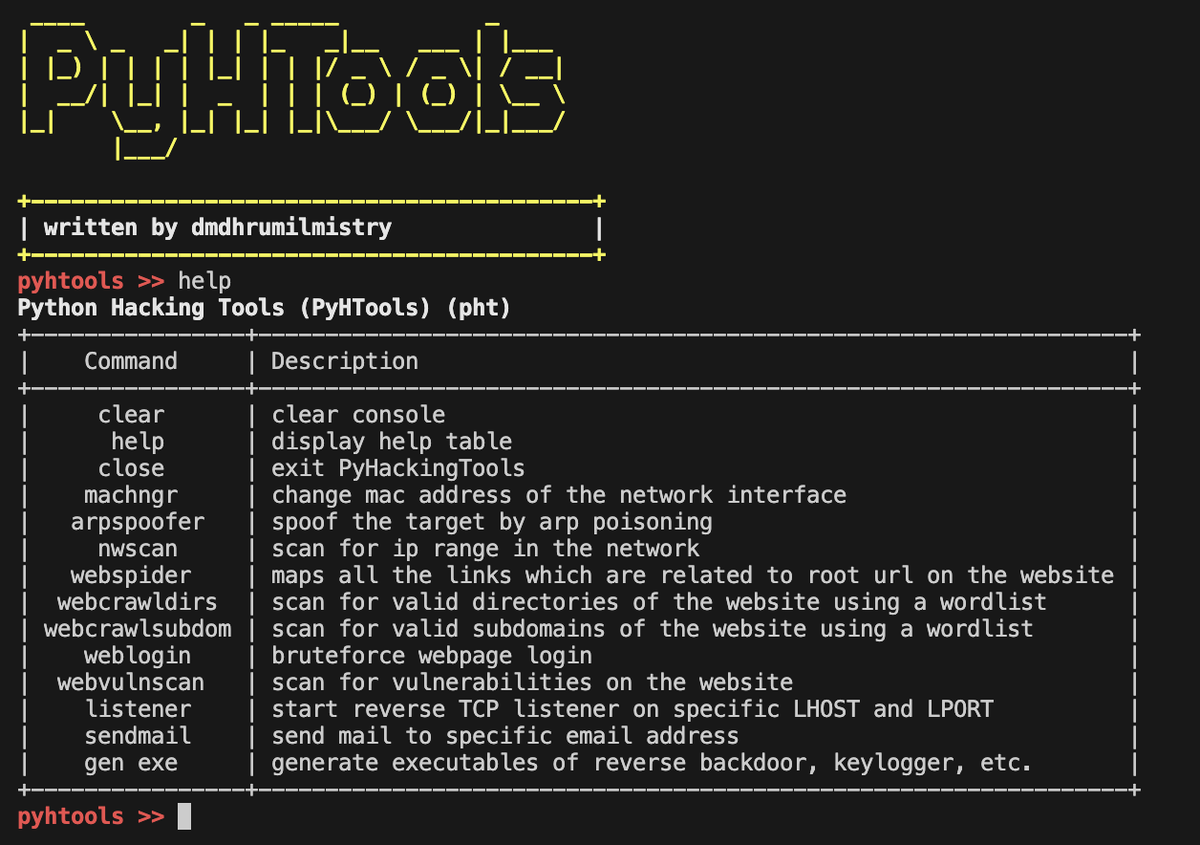
Task: Click the 'sendmail' command entry
Action: [137, 735]
